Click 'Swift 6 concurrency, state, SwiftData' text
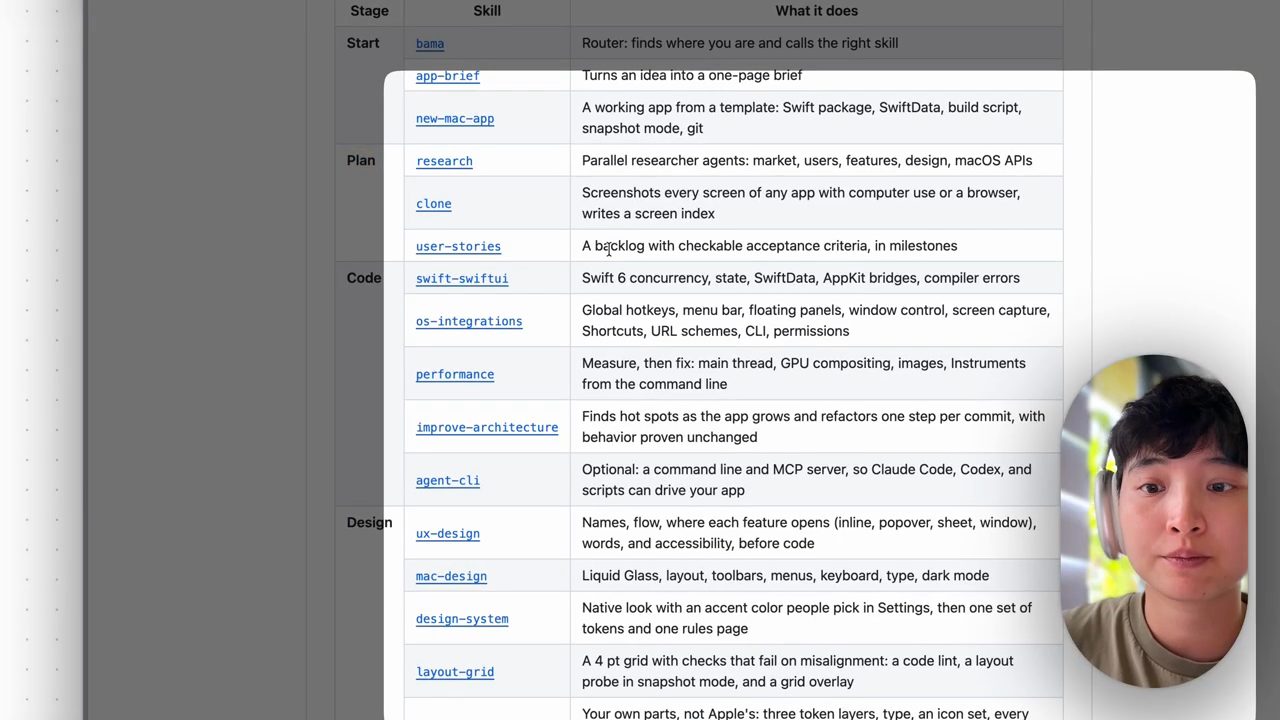The width and height of the screenshot is (1280, 720). [x=801, y=278]
